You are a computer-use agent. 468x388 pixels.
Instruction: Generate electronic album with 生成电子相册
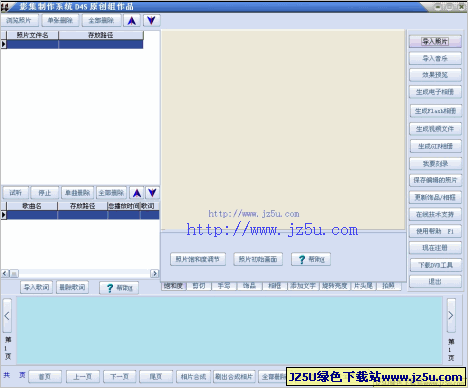click(x=435, y=92)
